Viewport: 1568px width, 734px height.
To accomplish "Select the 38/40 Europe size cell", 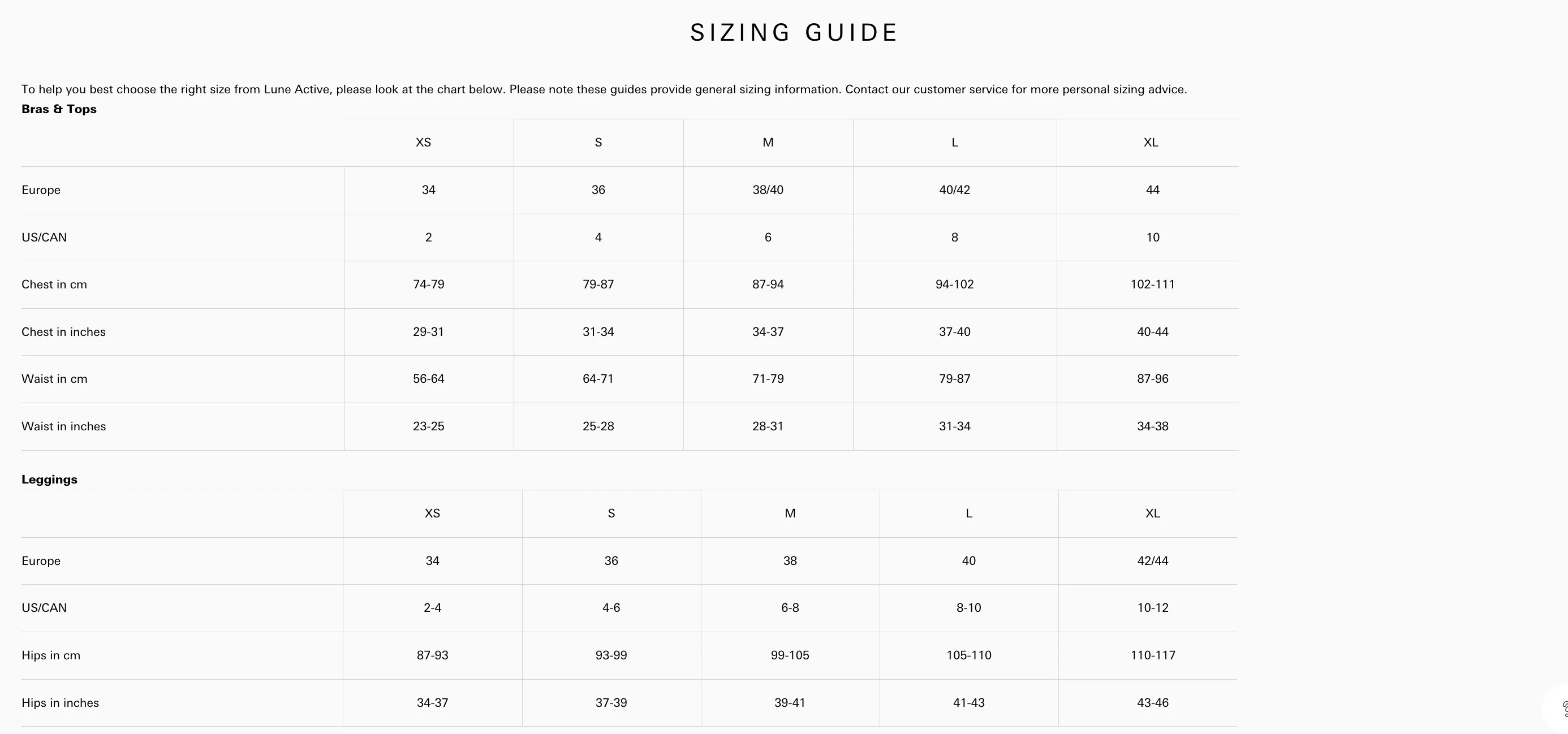I will 768,190.
